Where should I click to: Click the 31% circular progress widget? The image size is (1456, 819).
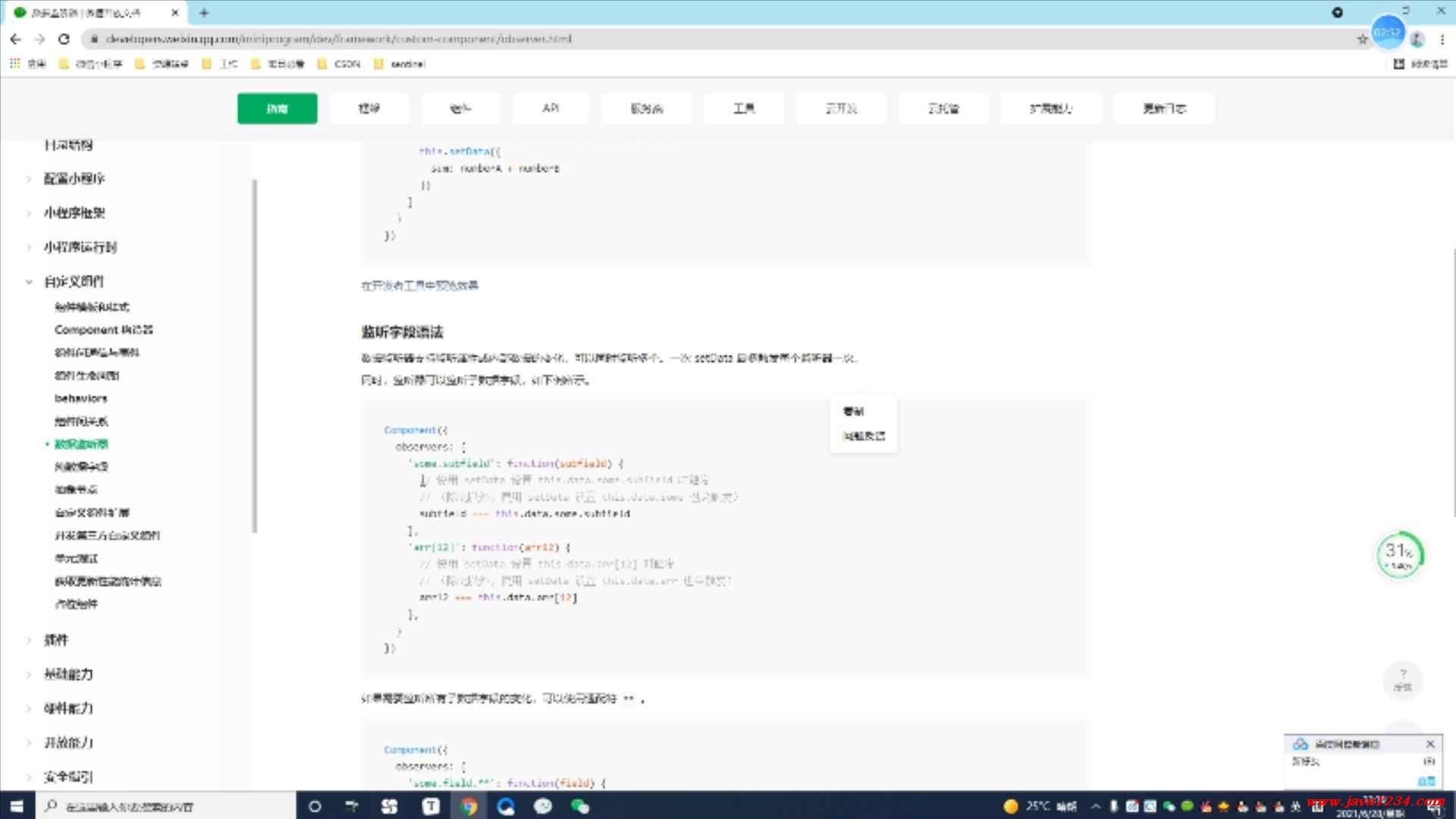point(1400,555)
